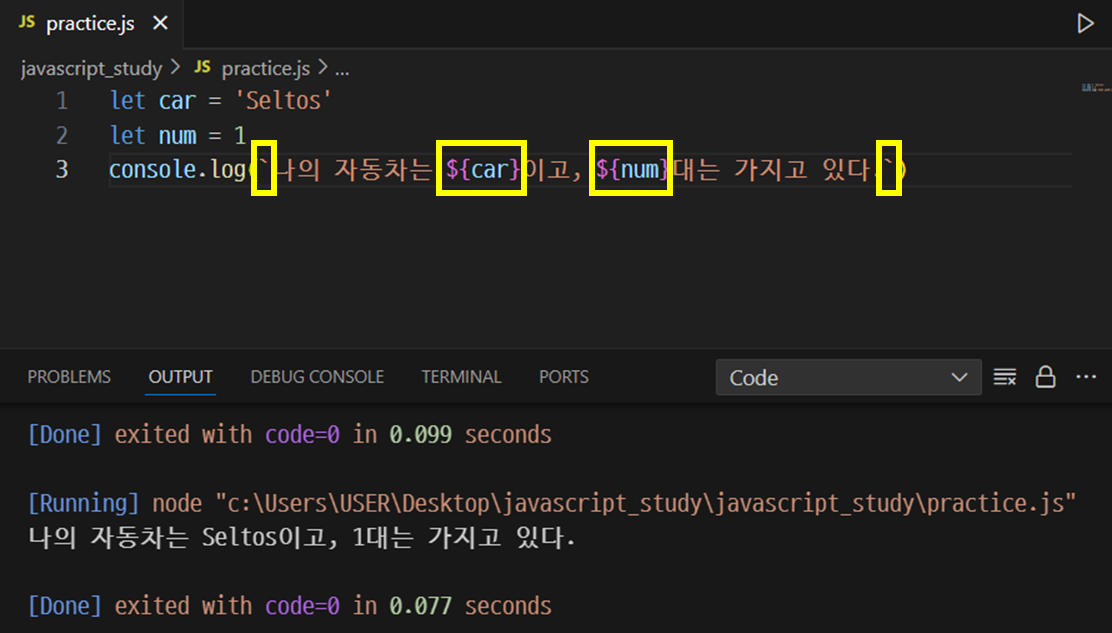Clear the output panel
The image size is (1112, 633).
click(1005, 377)
